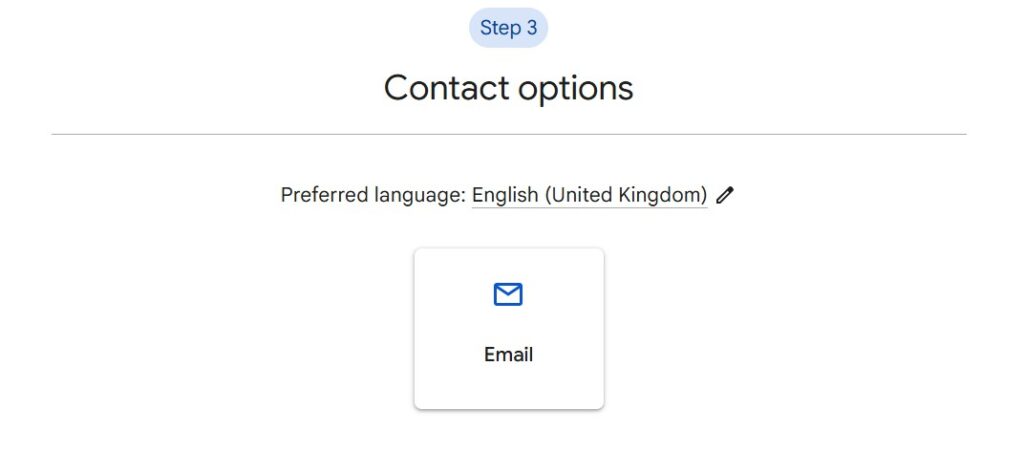The image size is (1024, 474).
Task: Click the word "options" in the heading
Action: pyautogui.click(x=575, y=88)
